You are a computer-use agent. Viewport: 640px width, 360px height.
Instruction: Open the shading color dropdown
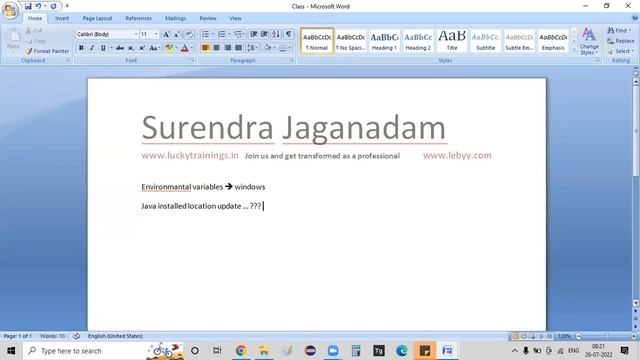coord(274,48)
